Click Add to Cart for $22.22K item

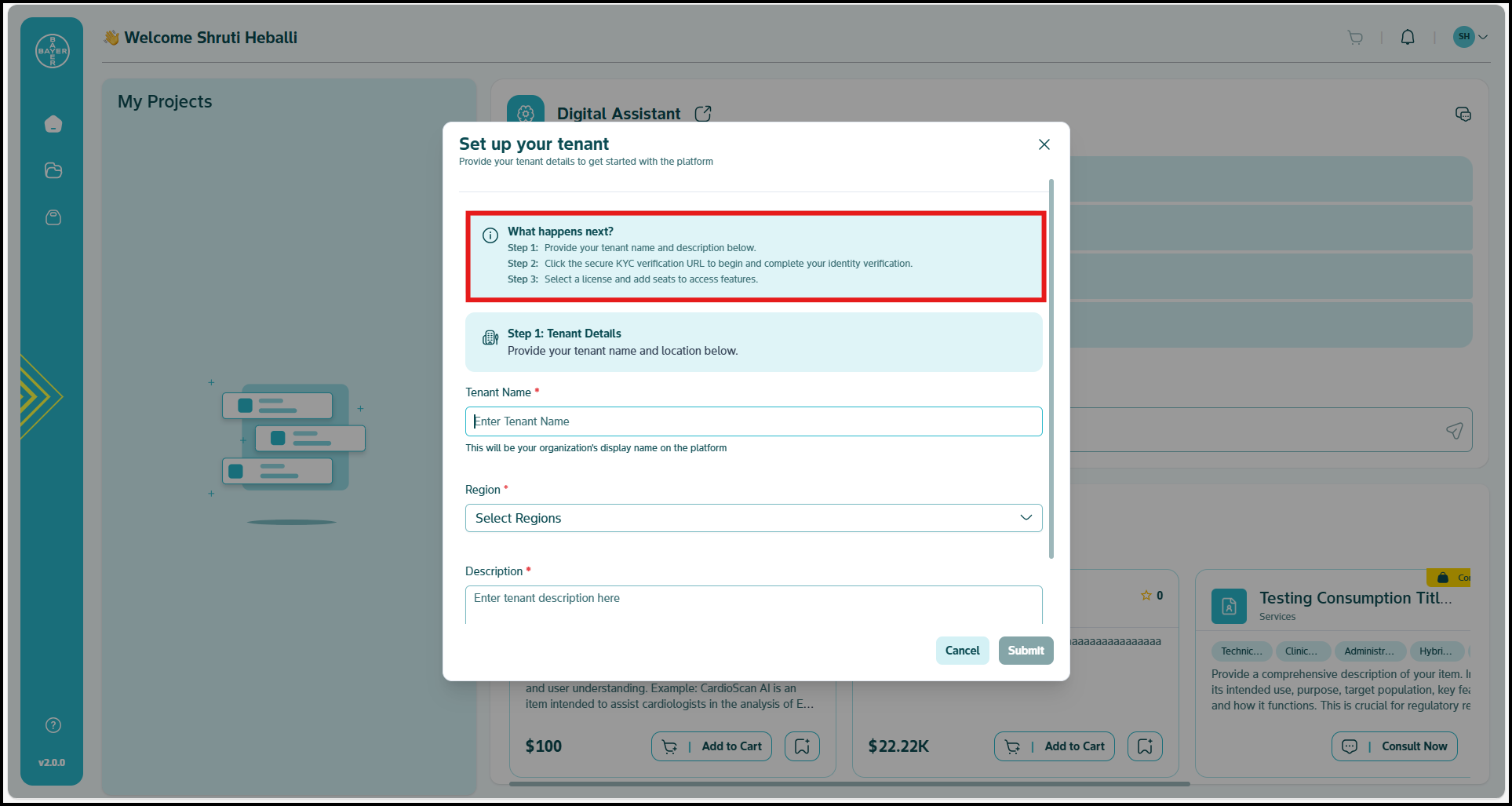tap(1054, 746)
